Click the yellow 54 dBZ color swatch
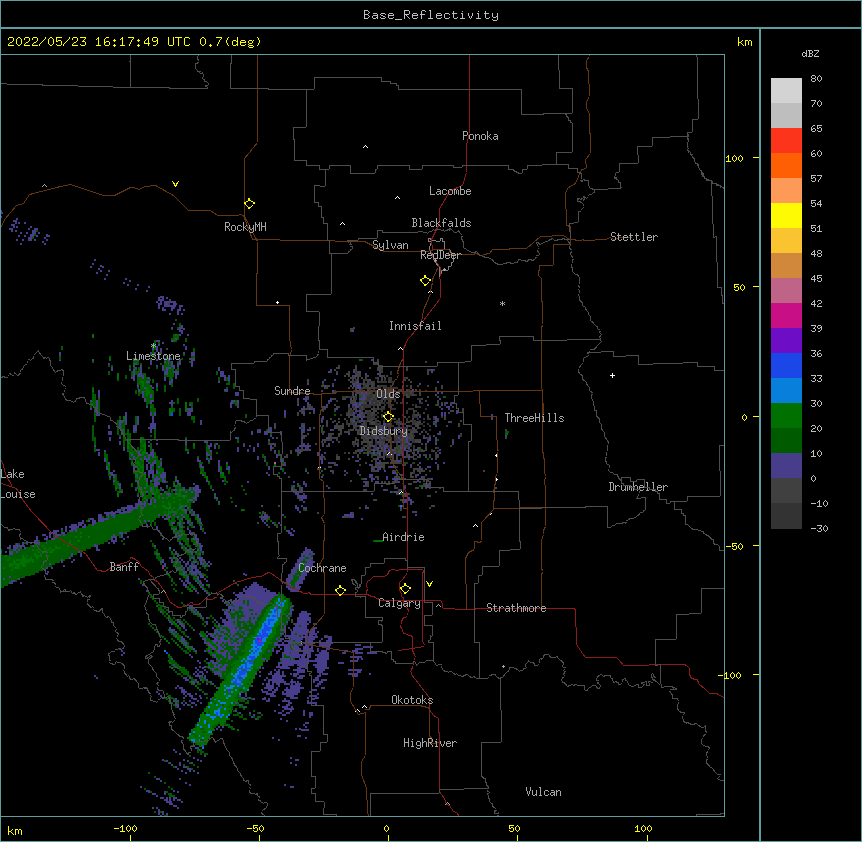The height and width of the screenshot is (842, 862). [786, 215]
